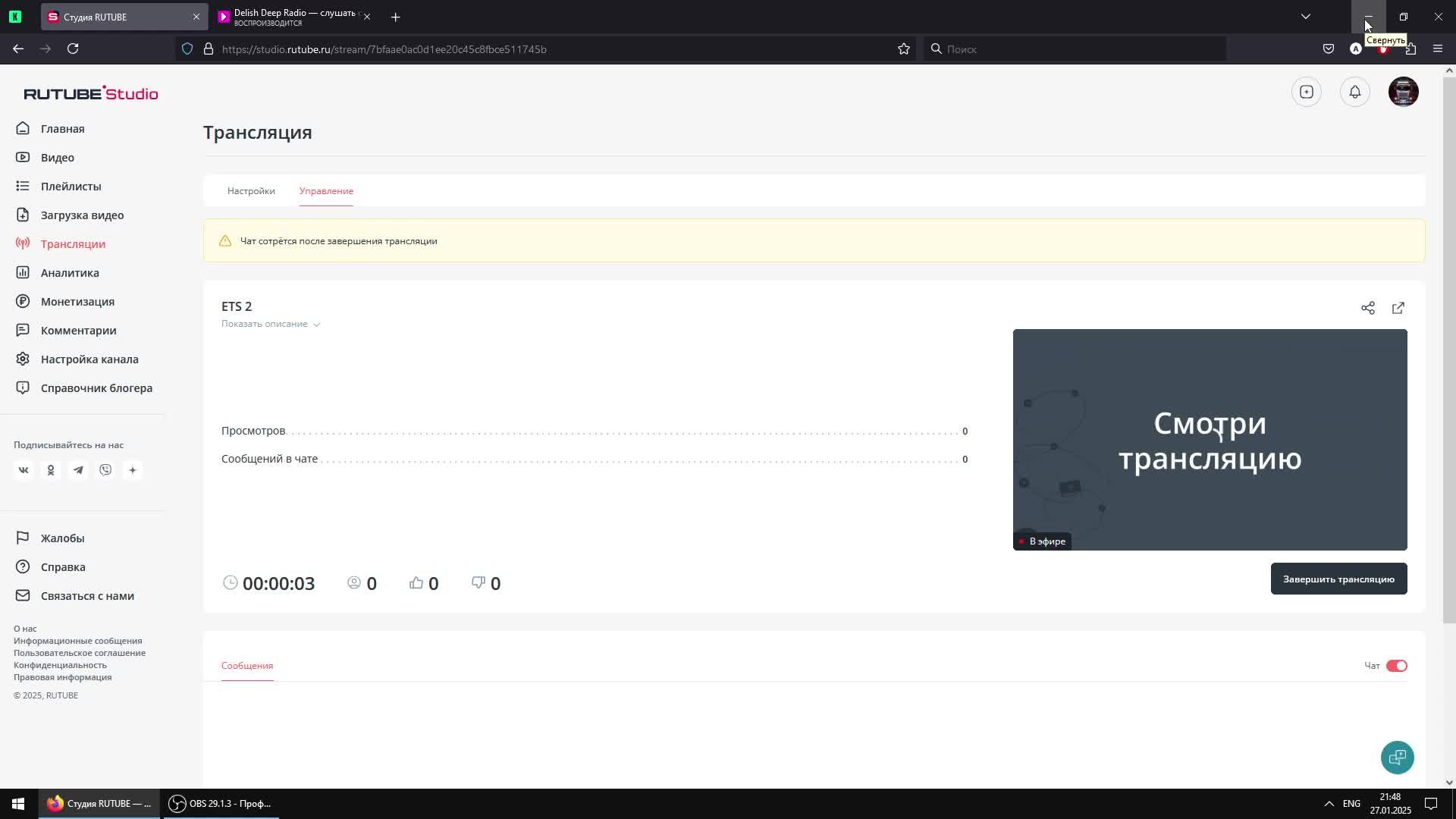The height and width of the screenshot is (819, 1456).
Task: Open the user profile avatar
Action: tap(1404, 92)
